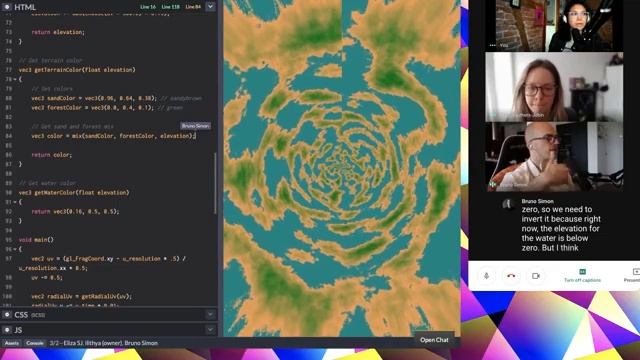This screenshot has height=360, width=640.
Task: Open HTML editor settings gear
Action: click(7, 7)
